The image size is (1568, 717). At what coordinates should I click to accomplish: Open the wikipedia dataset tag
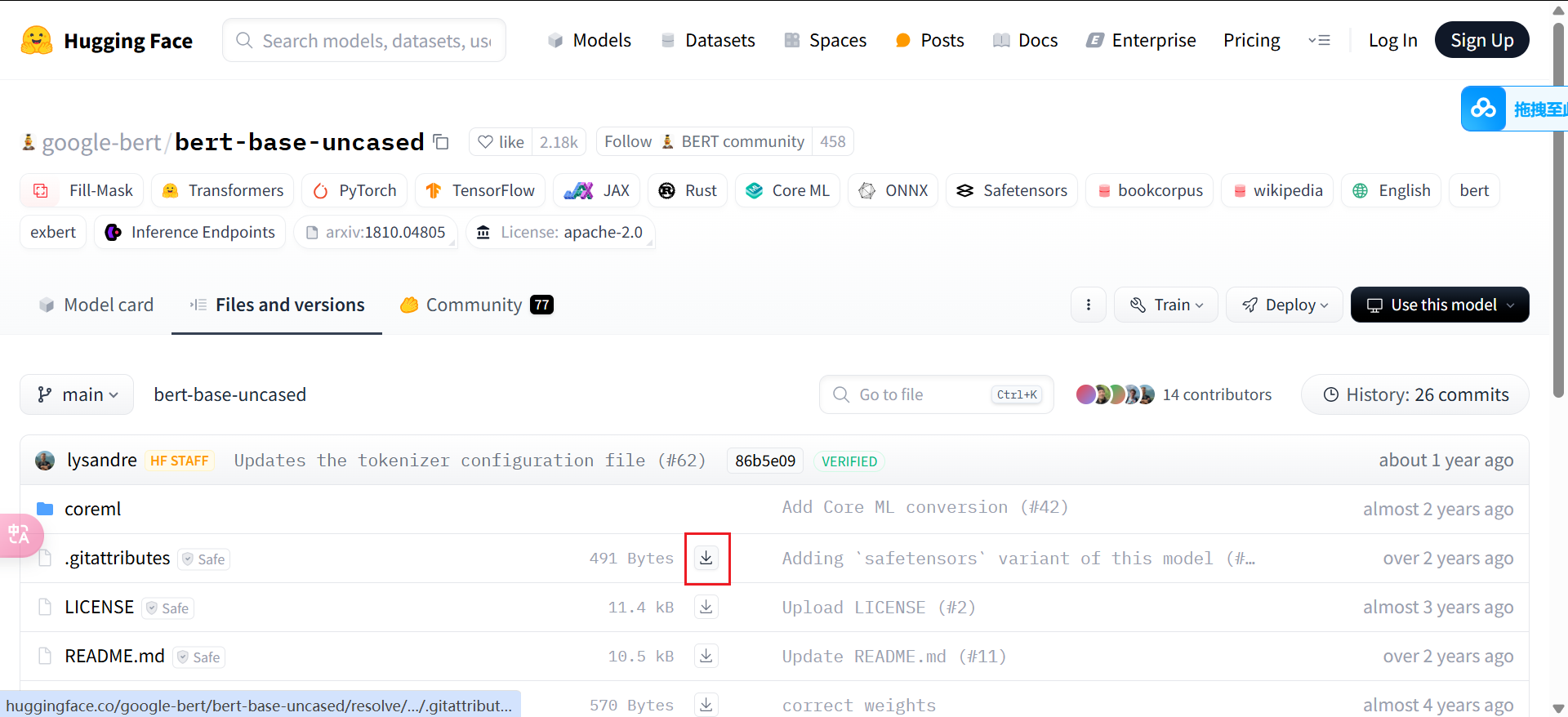click(1277, 190)
